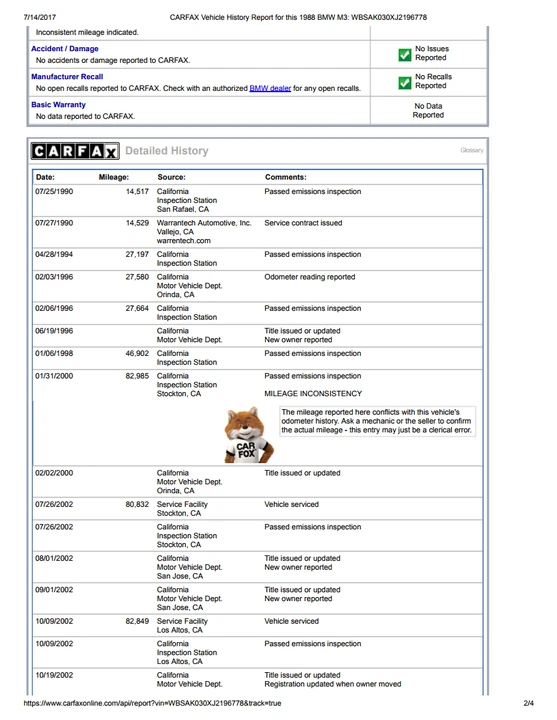Click the mileage value 27,664

pyautogui.click(x=137, y=308)
